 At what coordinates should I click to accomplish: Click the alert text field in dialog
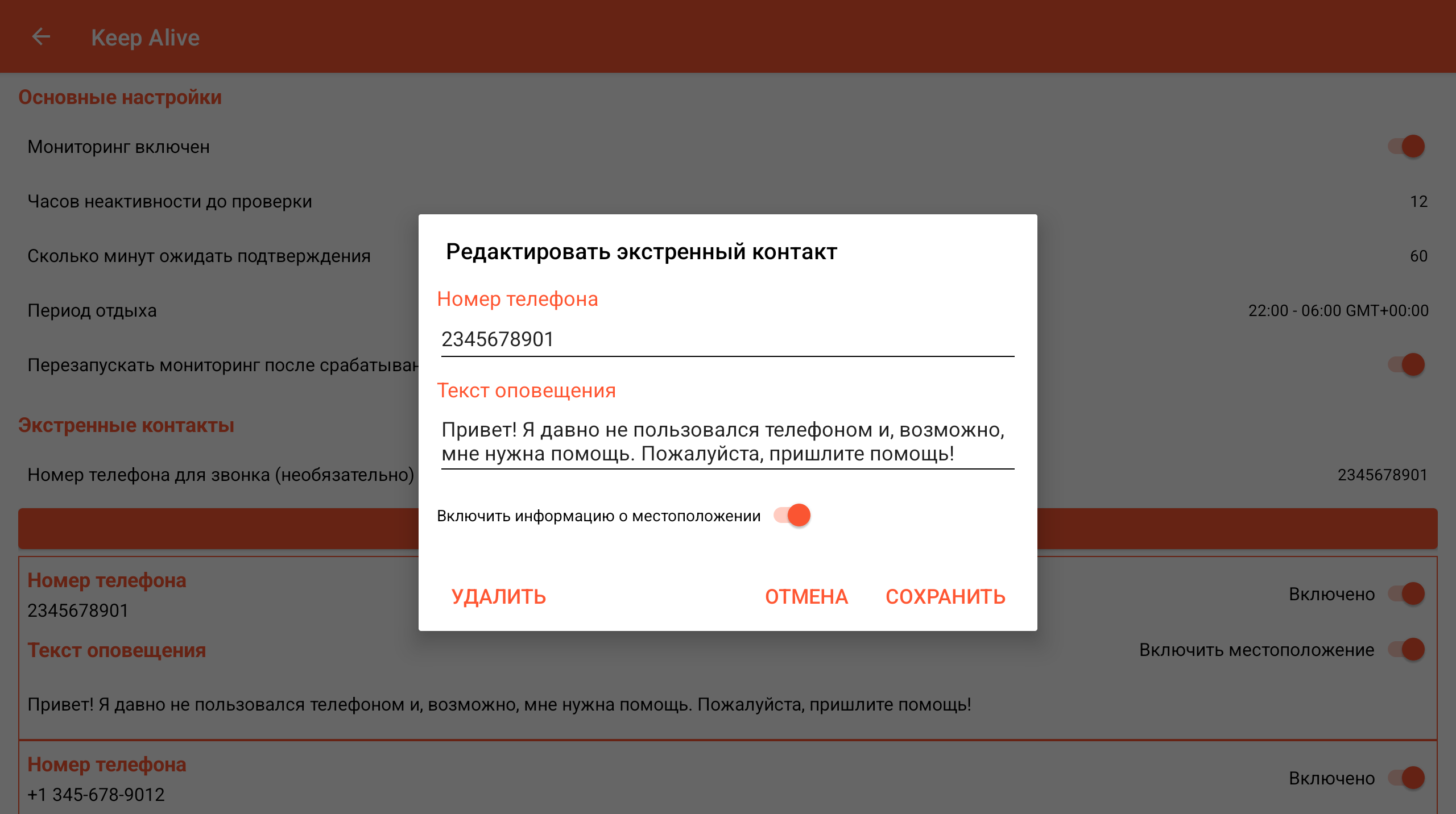pos(727,442)
